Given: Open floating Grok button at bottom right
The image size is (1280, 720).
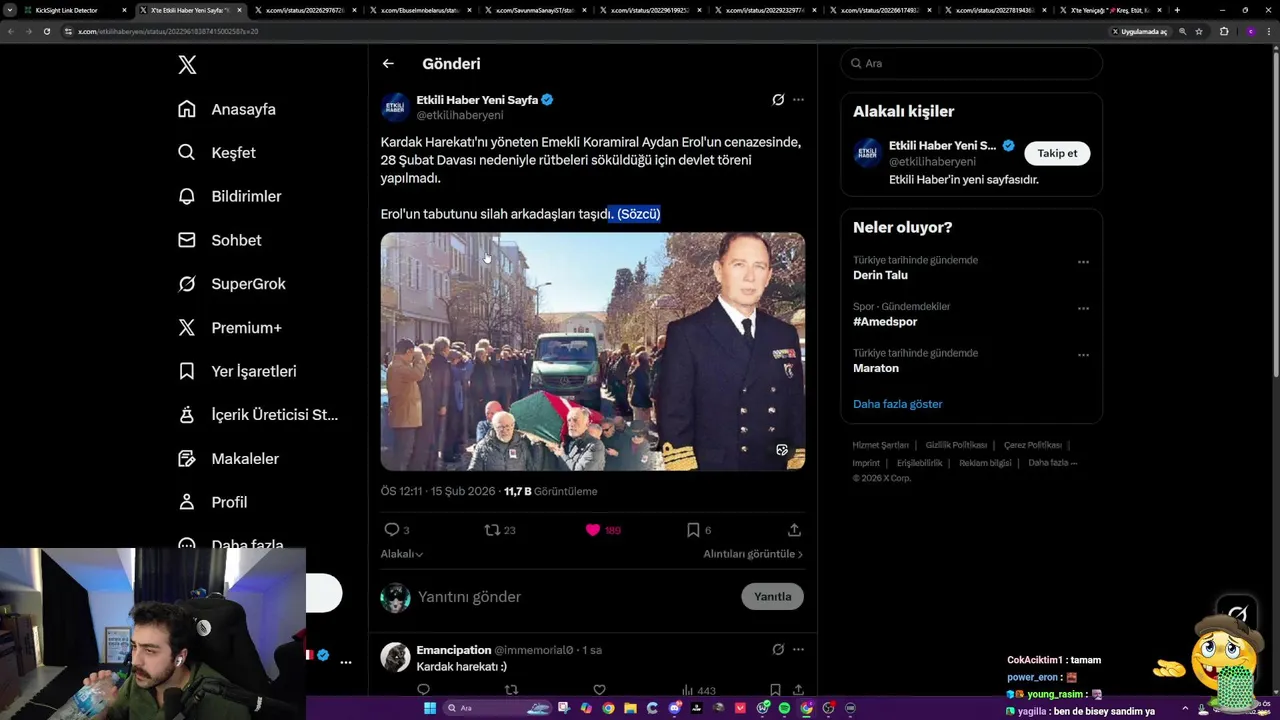Looking at the screenshot, I should [x=1238, y=614].
